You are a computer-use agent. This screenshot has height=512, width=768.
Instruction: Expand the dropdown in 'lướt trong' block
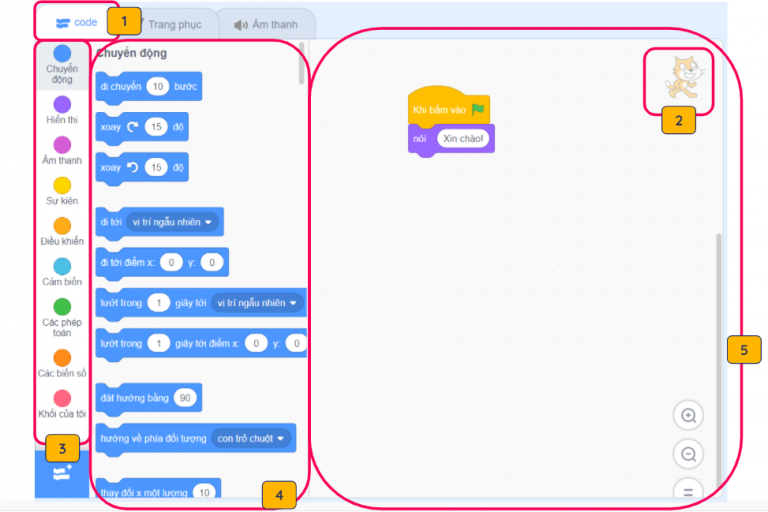point(257,303)
